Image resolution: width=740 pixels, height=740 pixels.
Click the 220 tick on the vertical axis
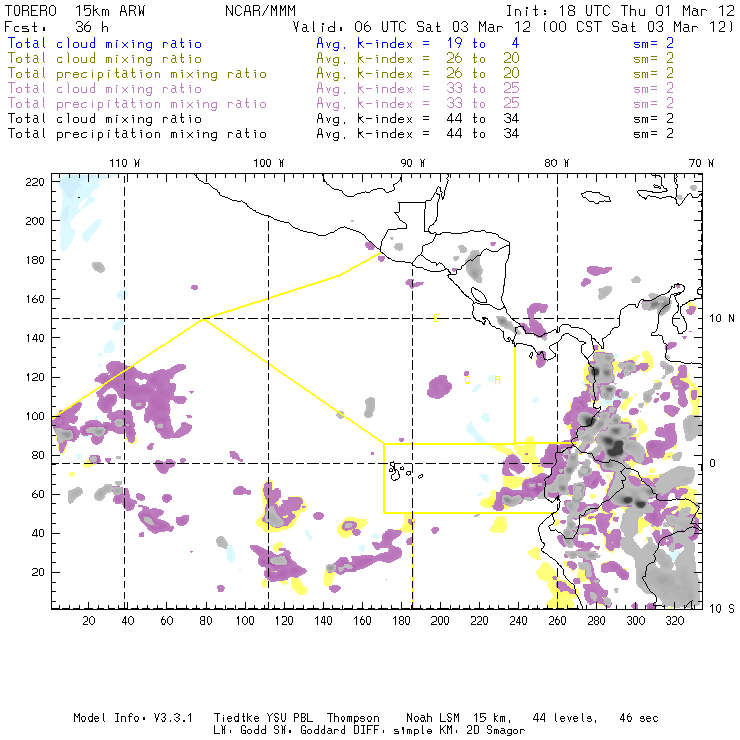(x=36, y=181)
